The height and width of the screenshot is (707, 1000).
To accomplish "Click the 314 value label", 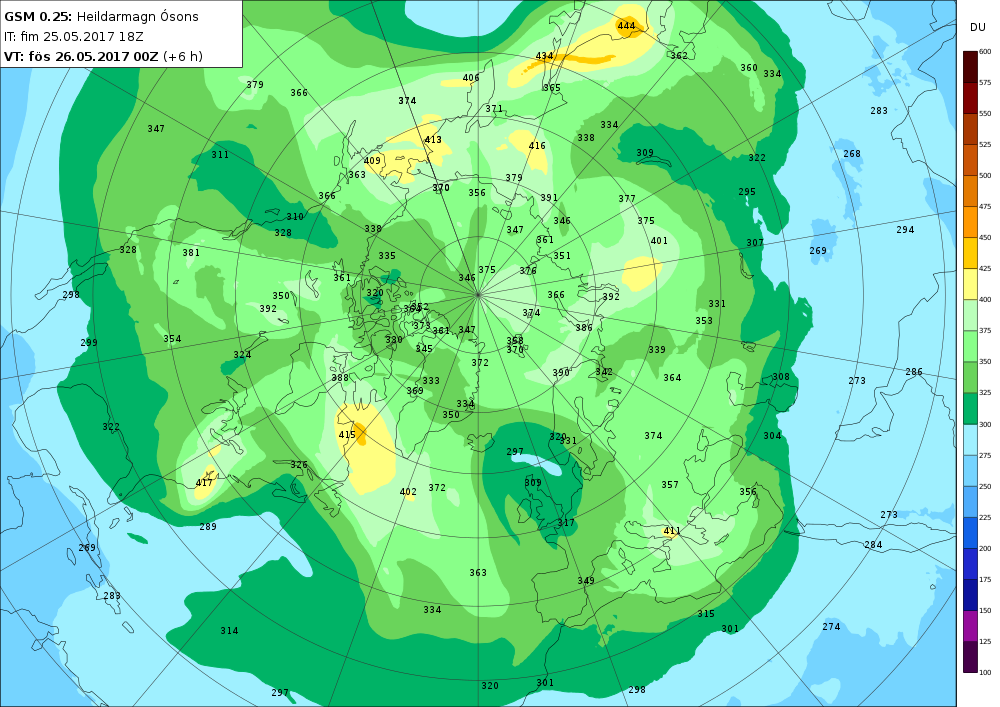I will pos(230,631).
